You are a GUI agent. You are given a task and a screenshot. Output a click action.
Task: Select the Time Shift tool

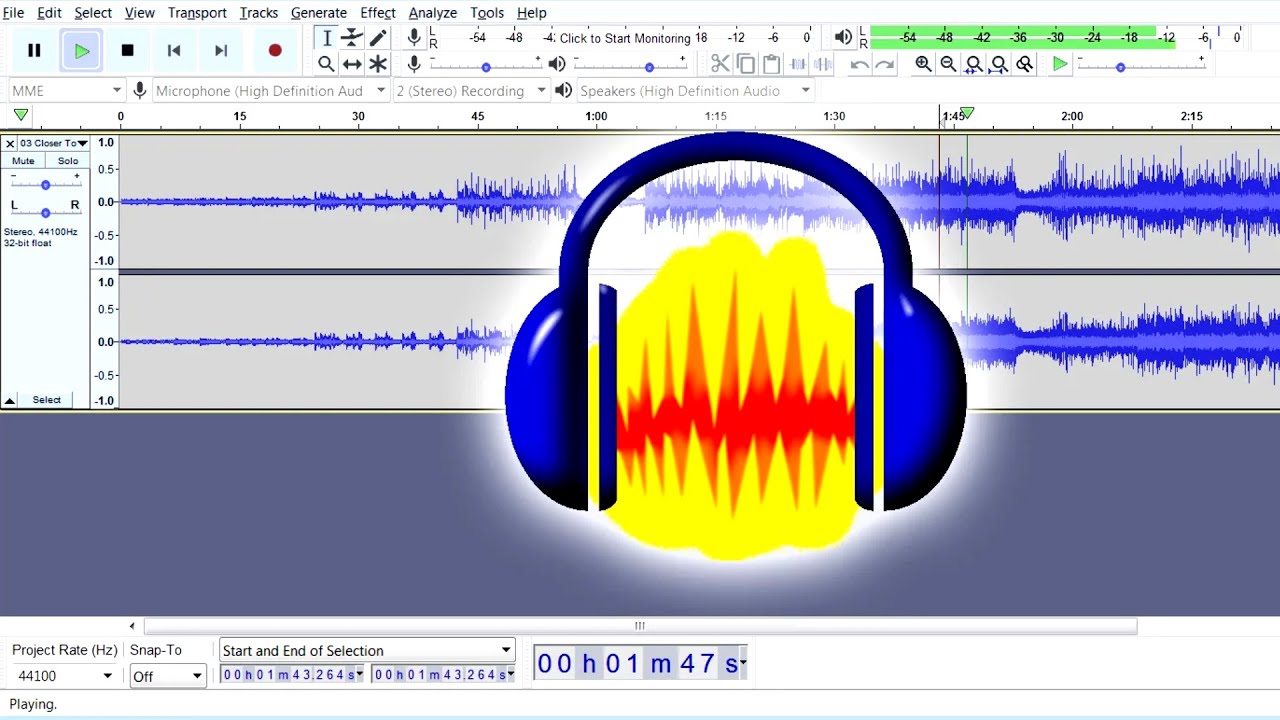pos(352,64)
